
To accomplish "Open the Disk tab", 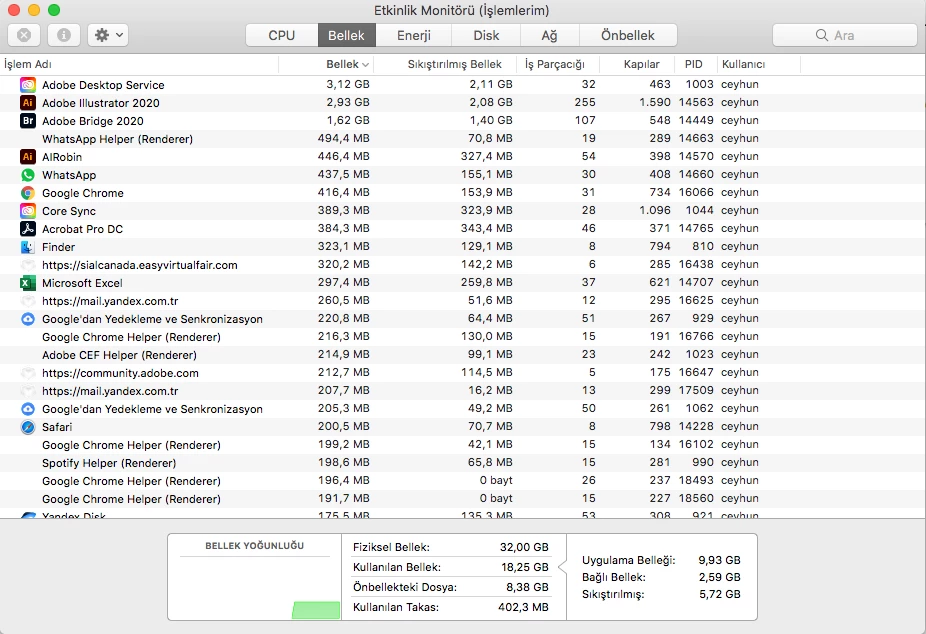I will tap(486, 35).
